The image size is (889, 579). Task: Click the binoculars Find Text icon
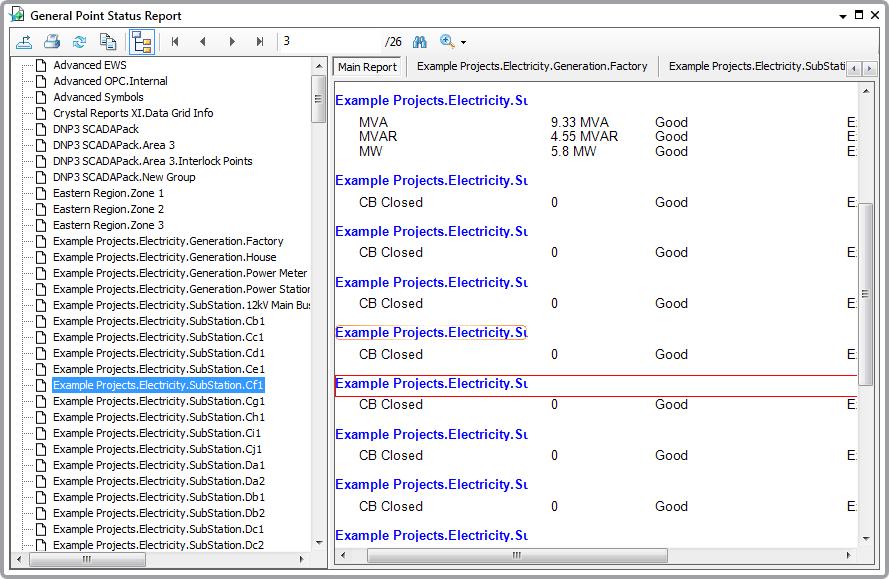tap(420, 42)
